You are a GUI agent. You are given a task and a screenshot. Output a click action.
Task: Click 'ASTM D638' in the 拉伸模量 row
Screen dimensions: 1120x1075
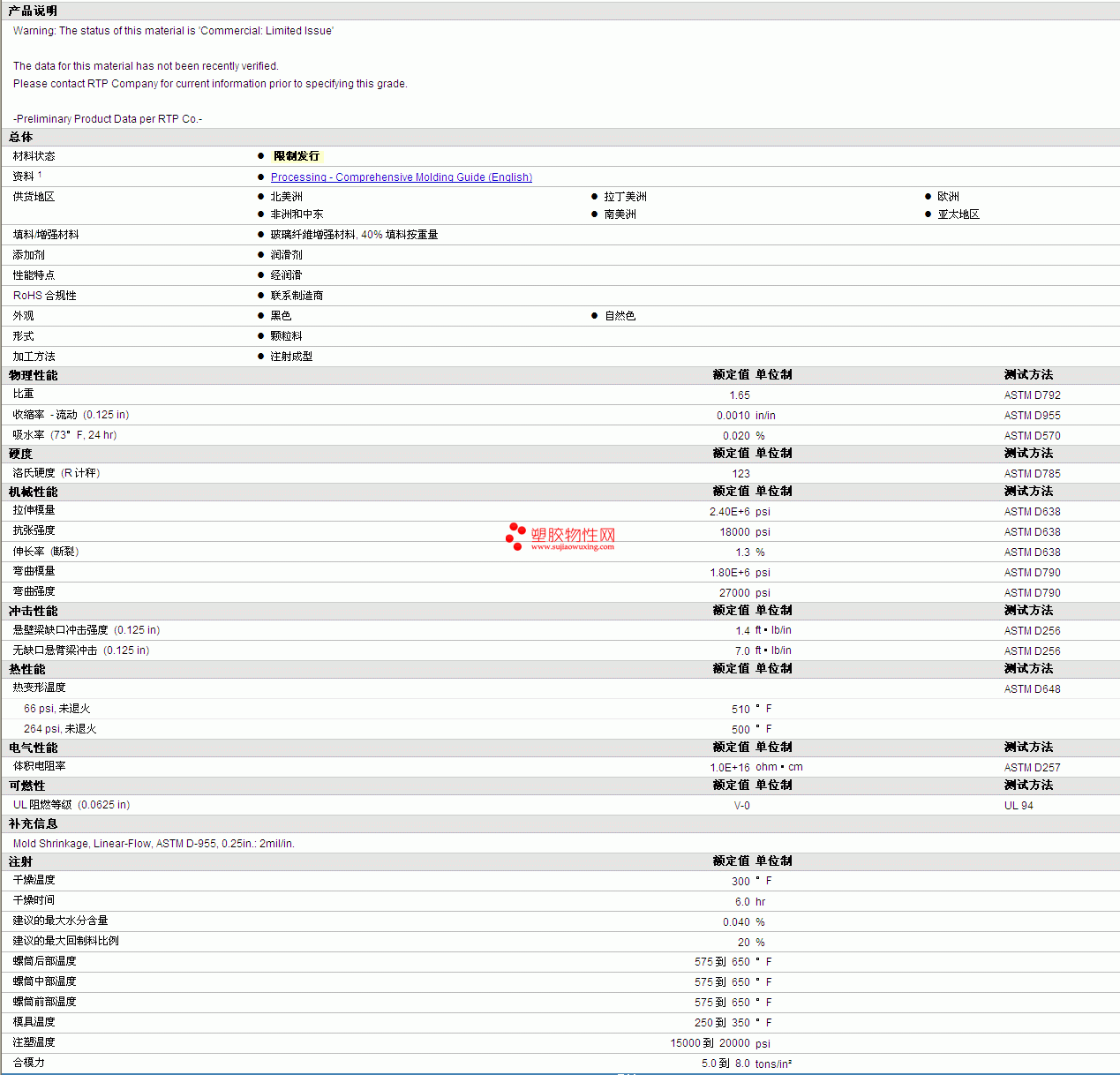pos(1033,512)
